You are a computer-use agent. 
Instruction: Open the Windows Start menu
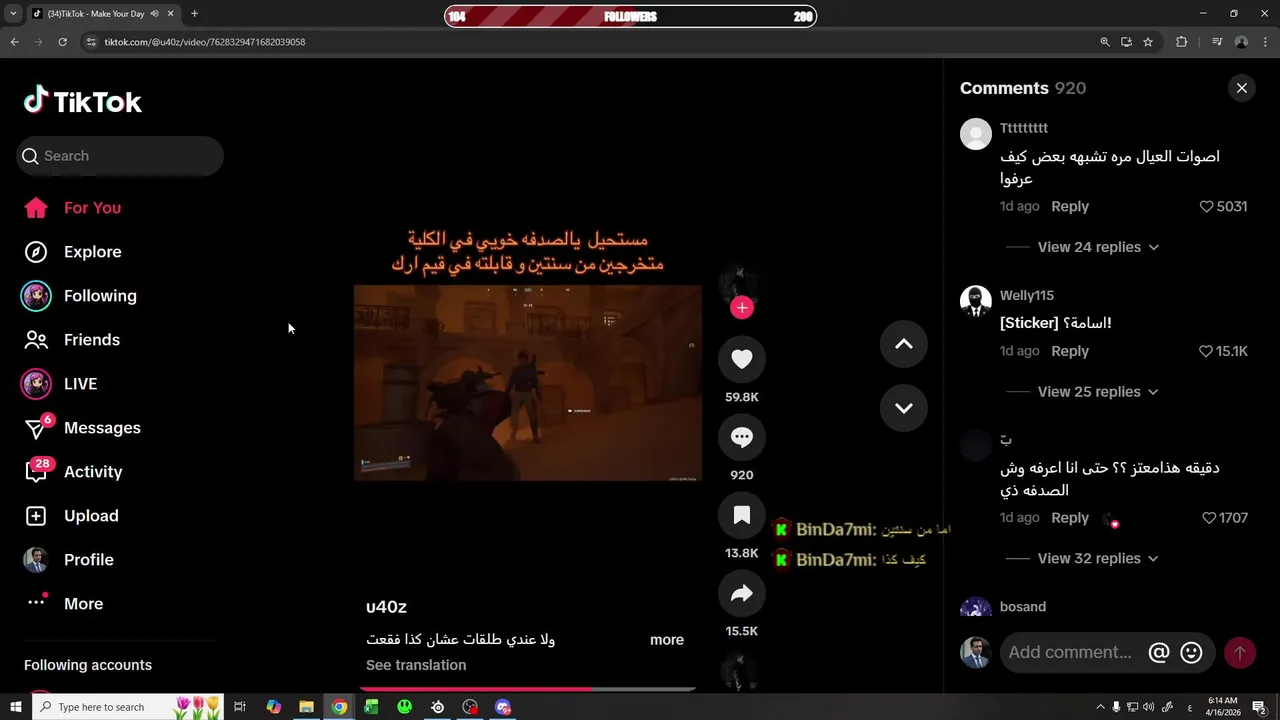(x=15, y=707)
